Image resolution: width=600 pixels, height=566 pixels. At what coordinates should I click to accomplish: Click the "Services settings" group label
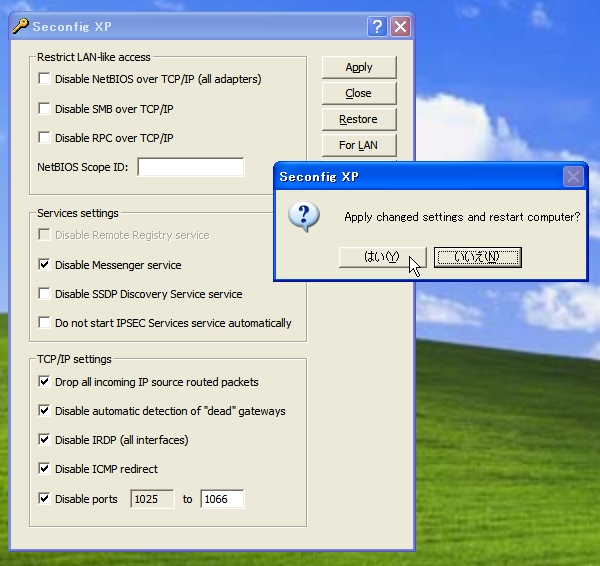pyautogui.click(x=78, y=213)
